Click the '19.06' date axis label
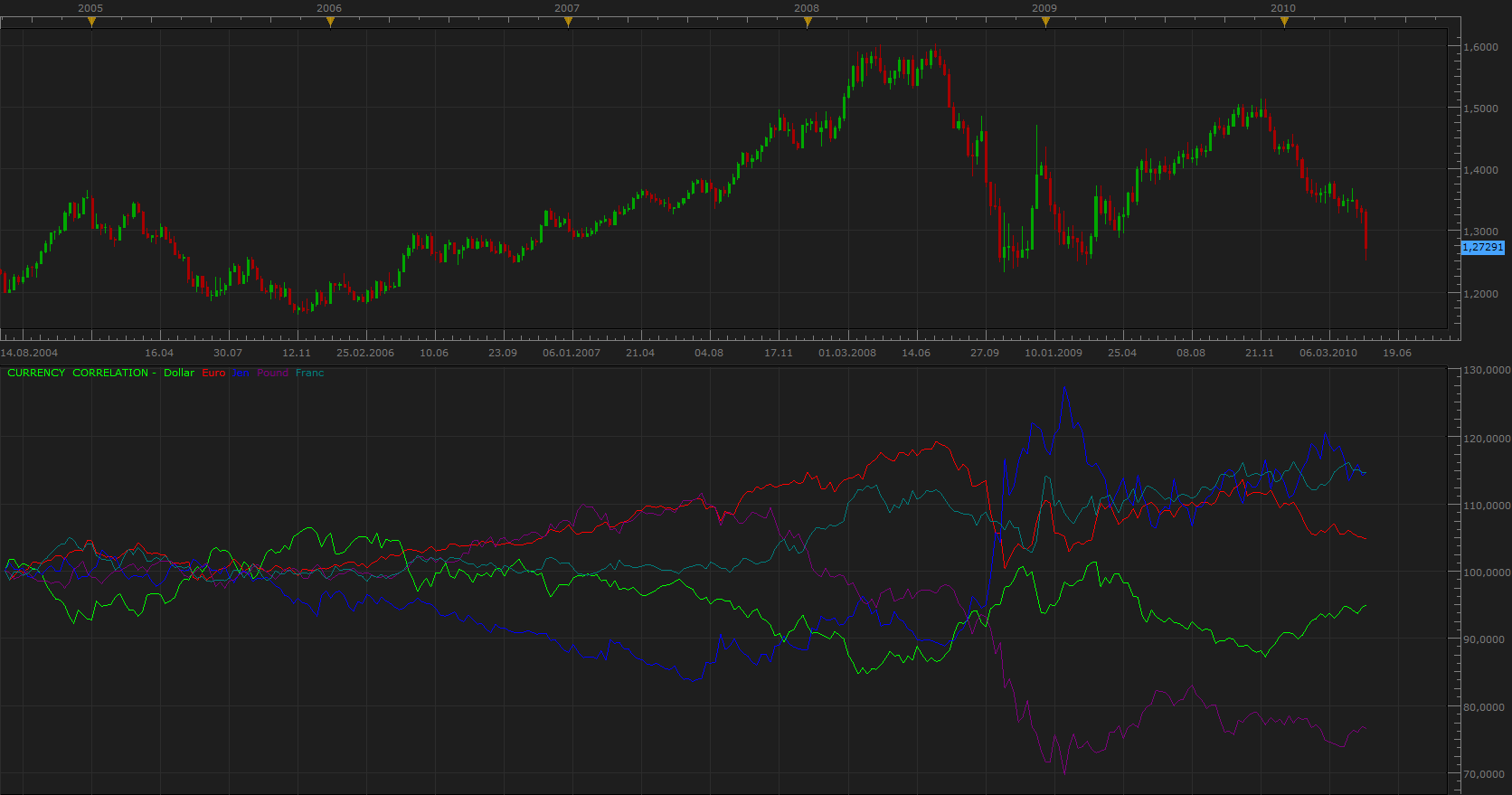Image resolution: width=1512 pixels, height=795 pixels. click(x=1397, y=353)
